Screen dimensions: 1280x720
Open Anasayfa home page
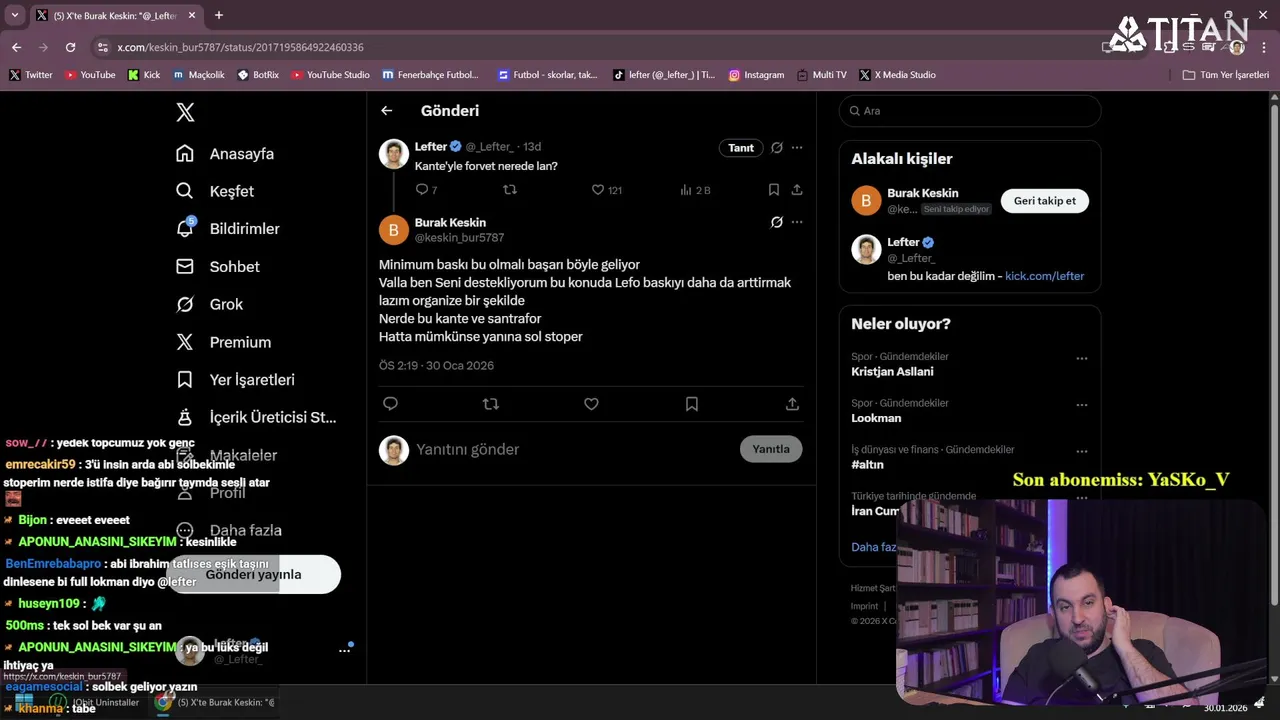[225, 154]
